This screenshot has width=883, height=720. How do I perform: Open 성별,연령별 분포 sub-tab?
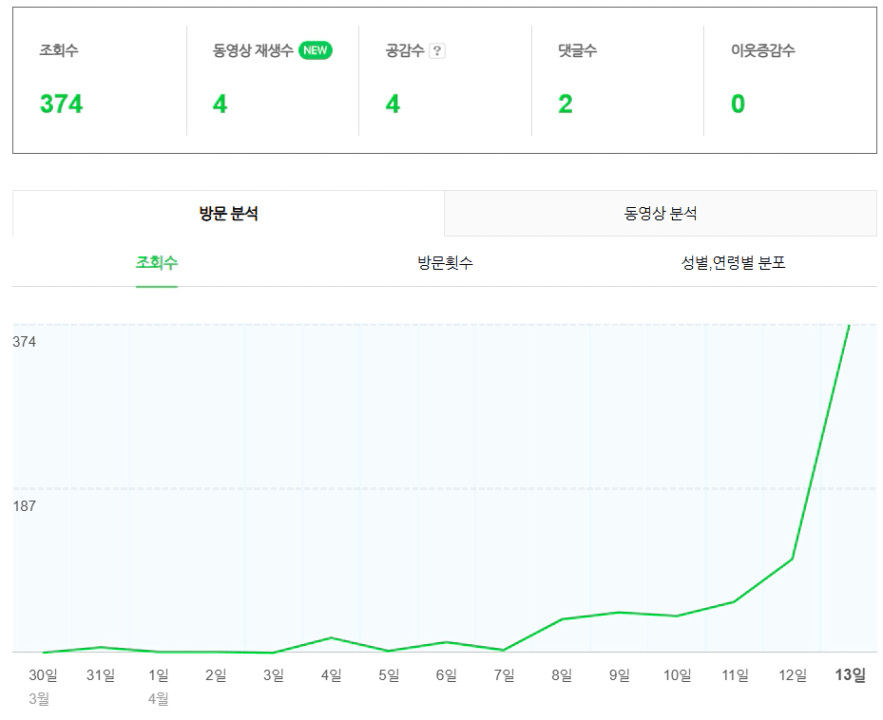[732, 263]
